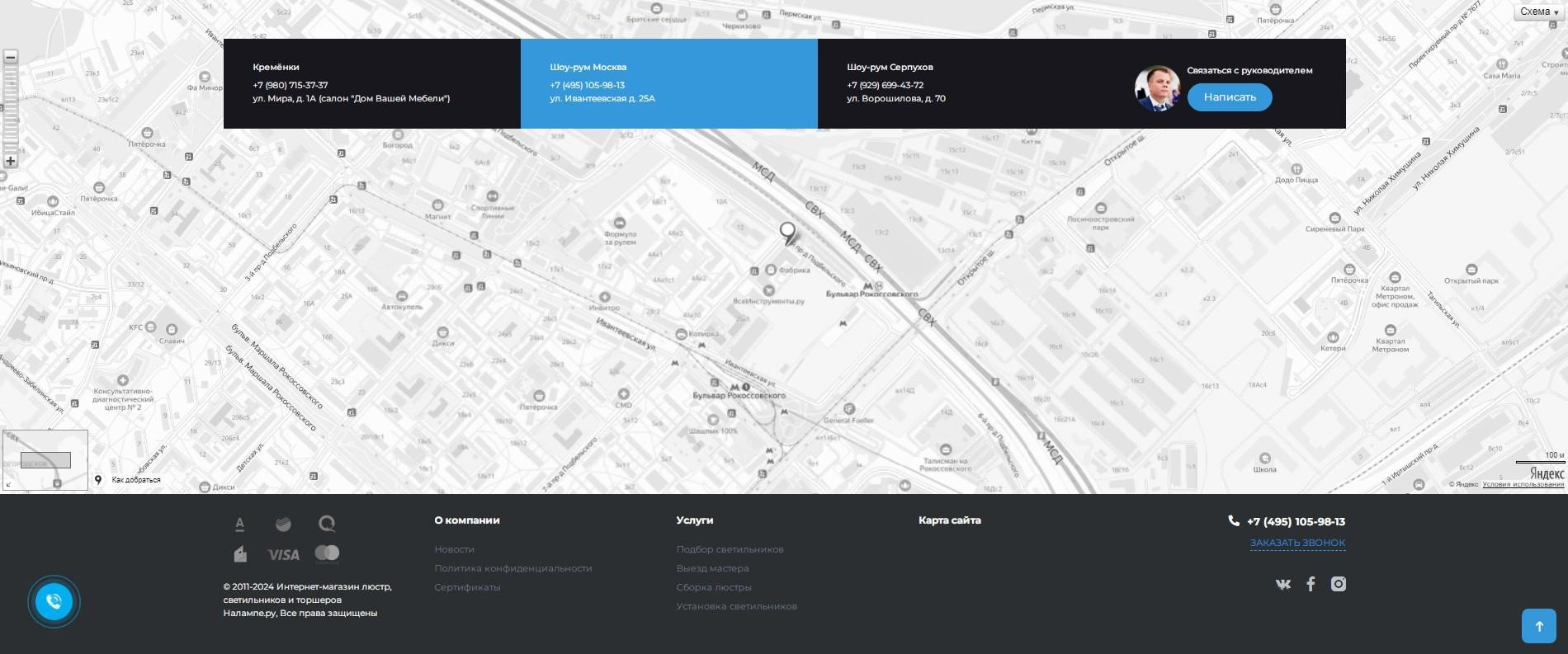Click the map zoom level slider
This screenshot has width=1568, height=654.
[10, 107]
